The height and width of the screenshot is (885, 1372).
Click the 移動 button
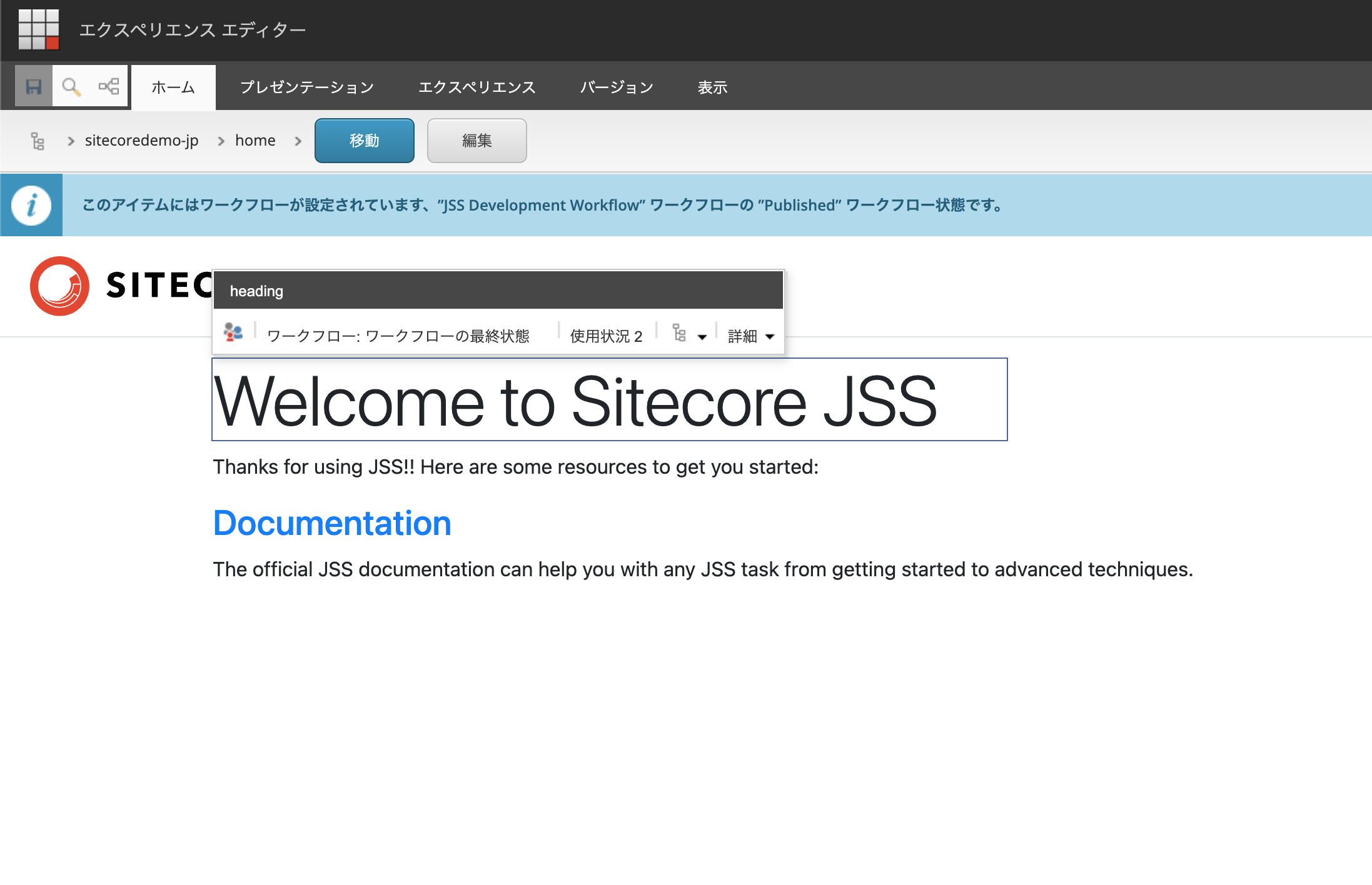[x=365, y=141]
